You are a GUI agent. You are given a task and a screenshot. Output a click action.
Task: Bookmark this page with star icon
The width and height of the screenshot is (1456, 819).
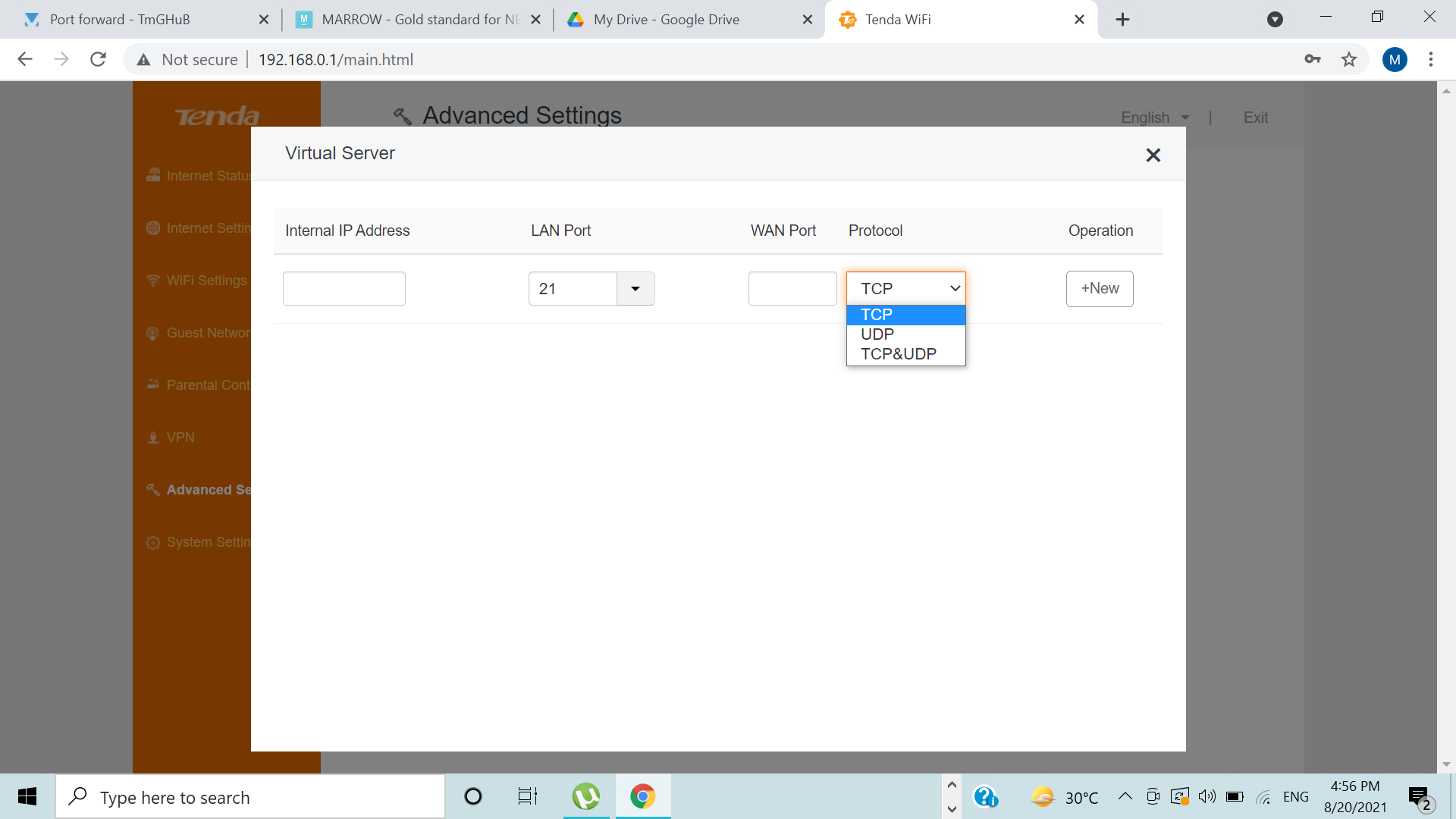click(1349, 59)
